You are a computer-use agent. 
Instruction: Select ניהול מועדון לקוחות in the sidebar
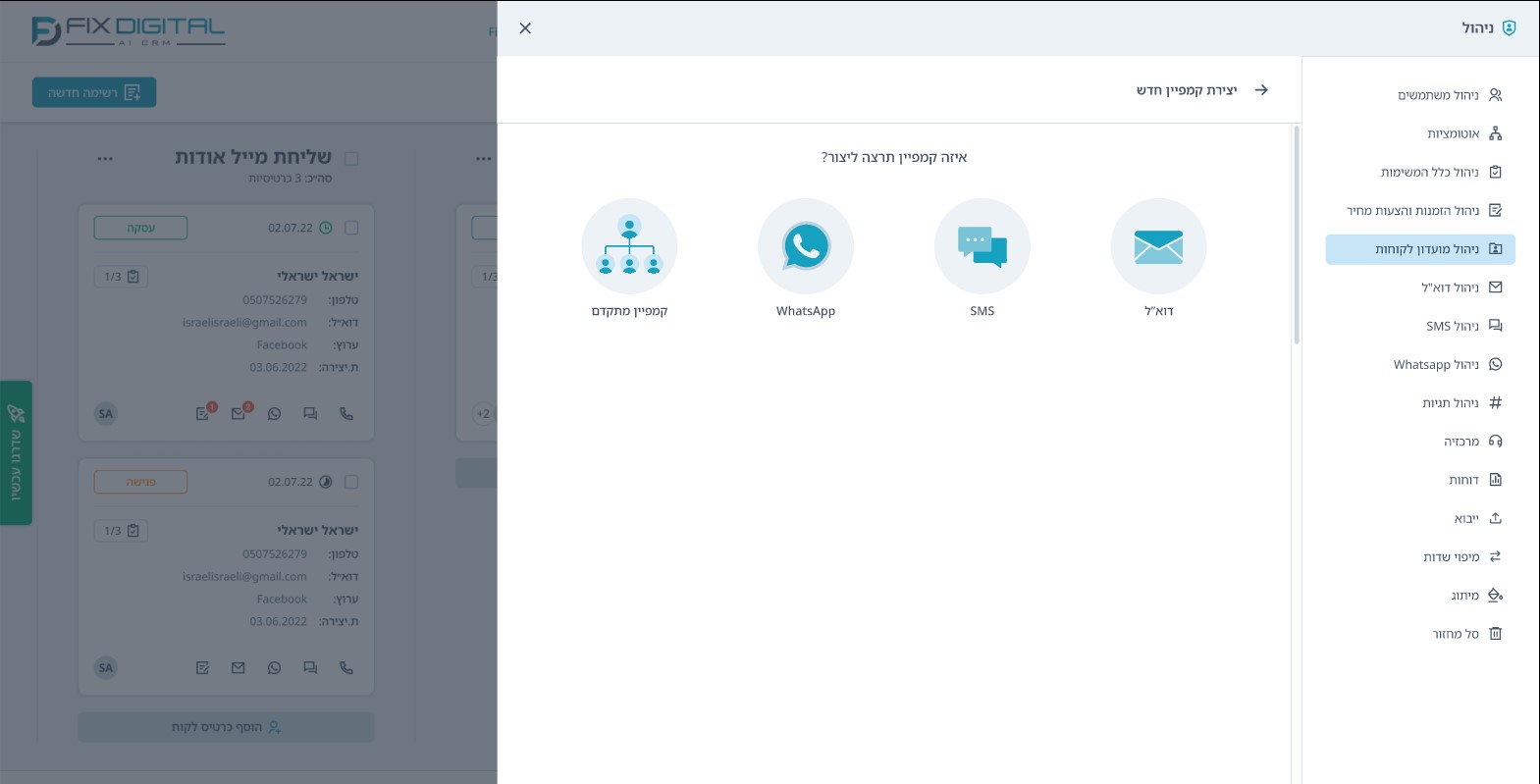pyautogui.click(x=1420, y=249)
